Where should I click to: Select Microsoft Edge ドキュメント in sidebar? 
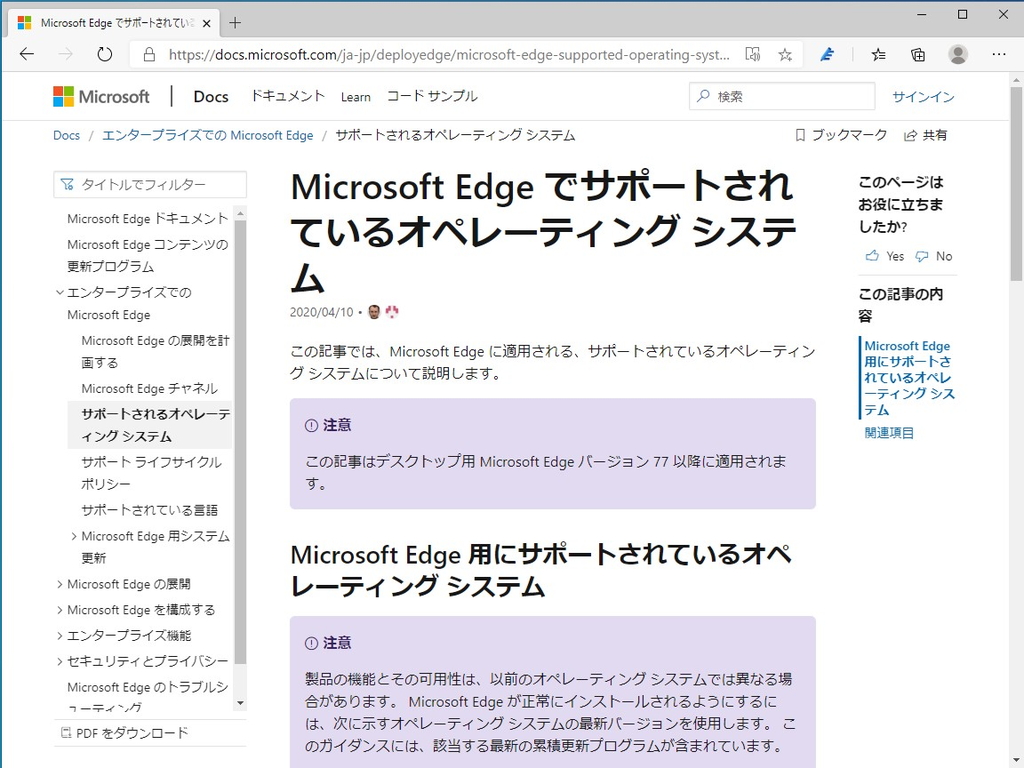(148, 219)
